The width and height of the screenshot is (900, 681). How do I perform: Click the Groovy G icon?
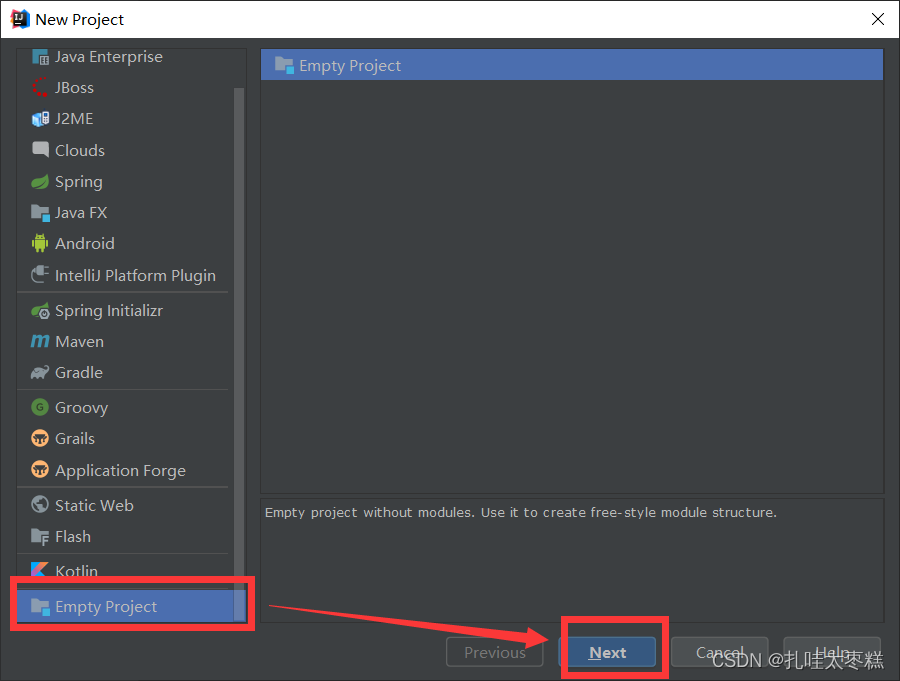pyautogui.click(x=40, y=407)
